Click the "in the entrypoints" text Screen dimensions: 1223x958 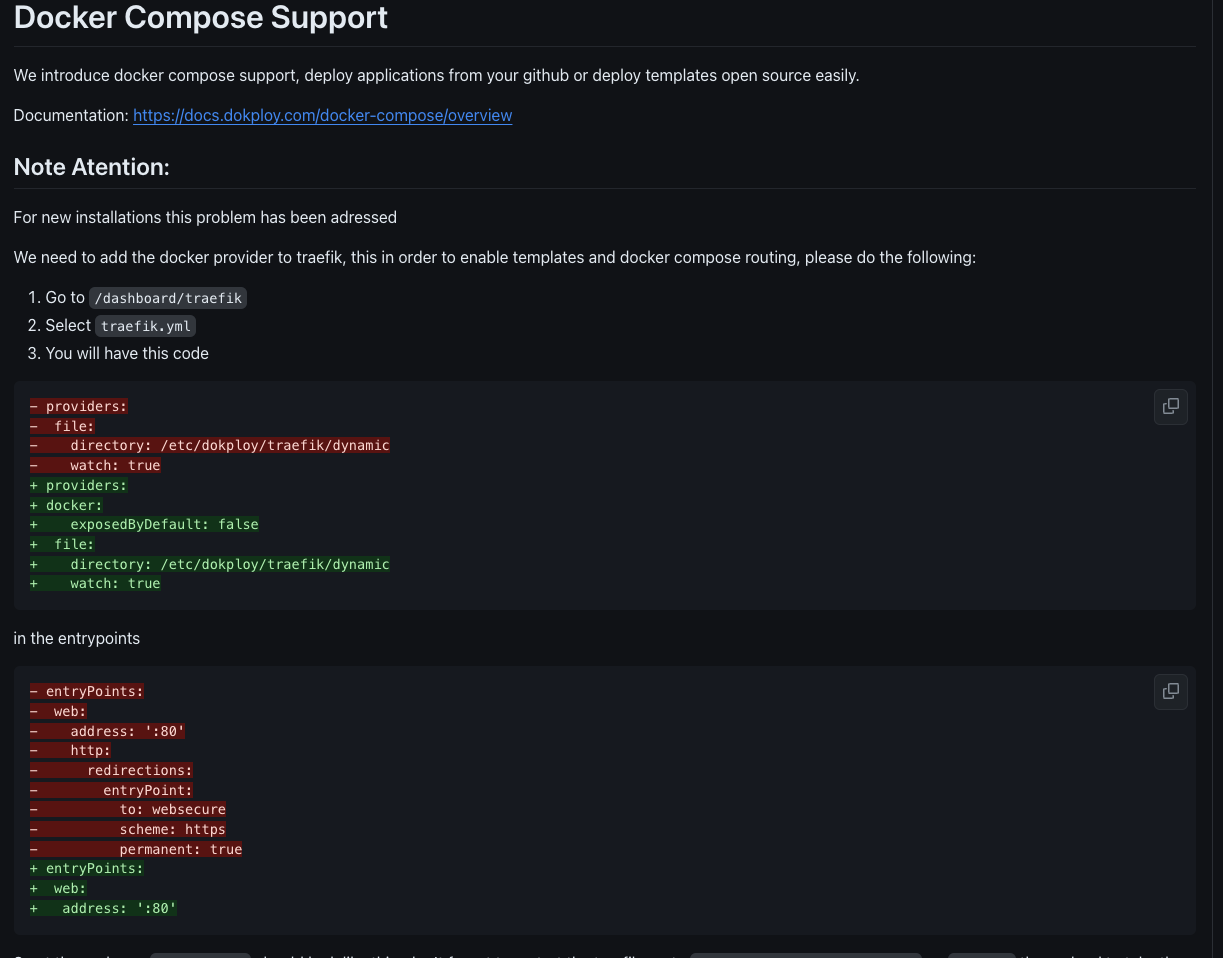click(x=77, y=638)
